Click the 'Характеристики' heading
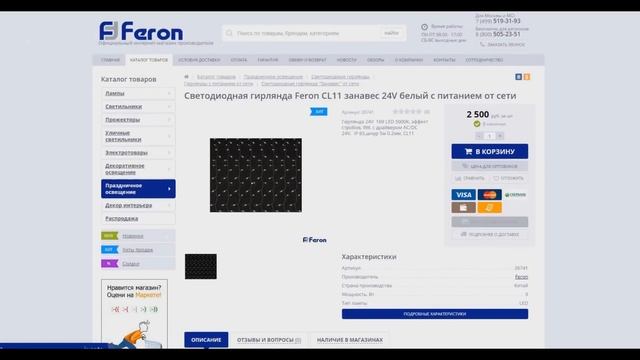 click(x=369, y=257)
